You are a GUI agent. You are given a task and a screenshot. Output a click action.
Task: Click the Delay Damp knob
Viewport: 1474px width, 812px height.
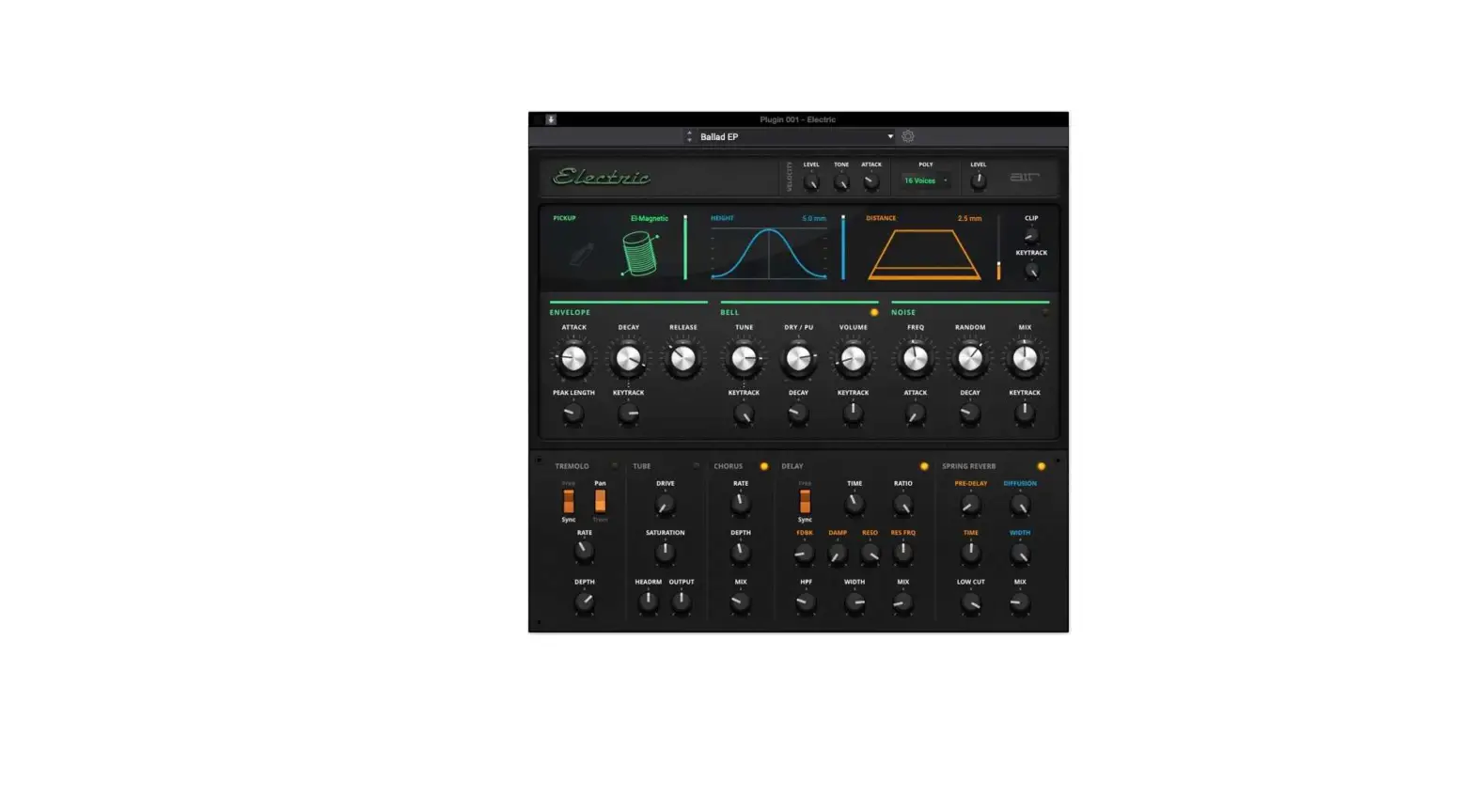(x=838, y=554)
